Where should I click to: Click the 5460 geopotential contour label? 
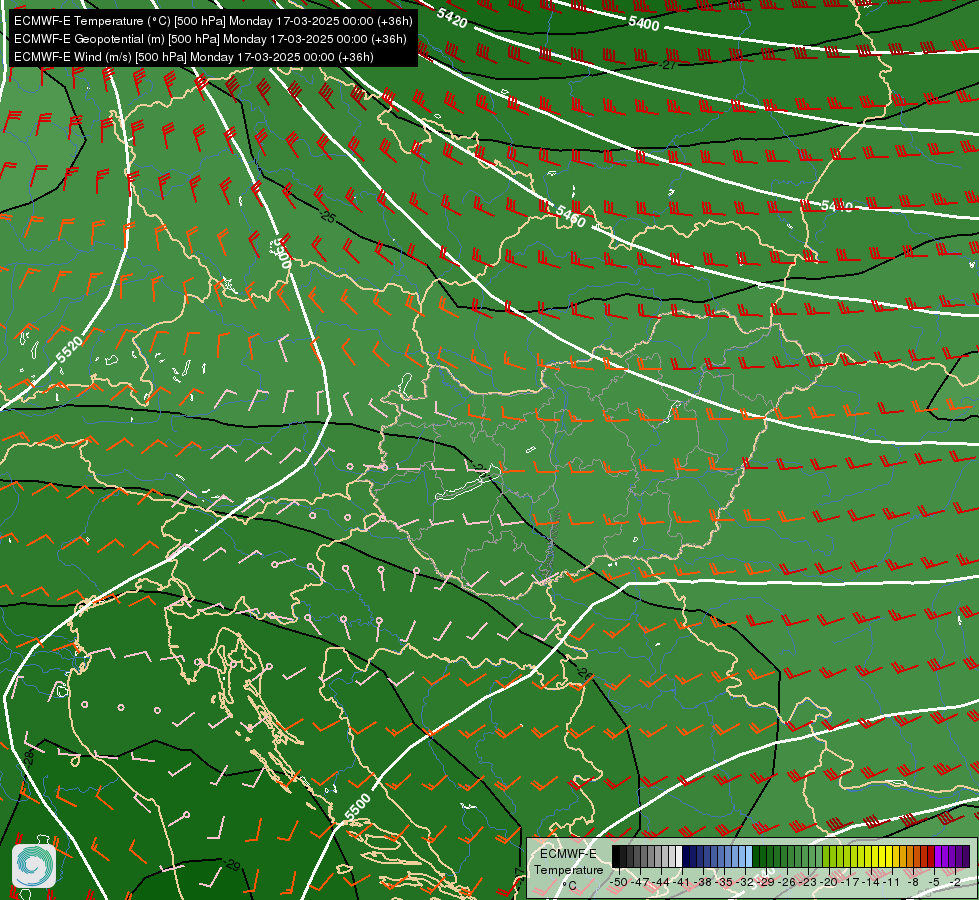coord(570,216)
